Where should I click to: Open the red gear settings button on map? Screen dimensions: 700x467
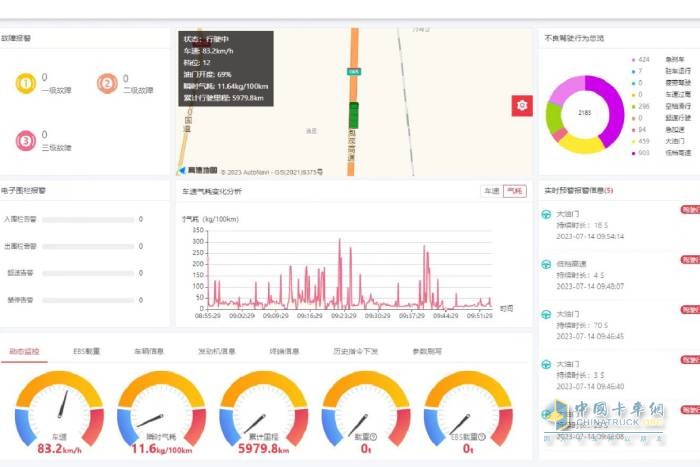[522, 105]
